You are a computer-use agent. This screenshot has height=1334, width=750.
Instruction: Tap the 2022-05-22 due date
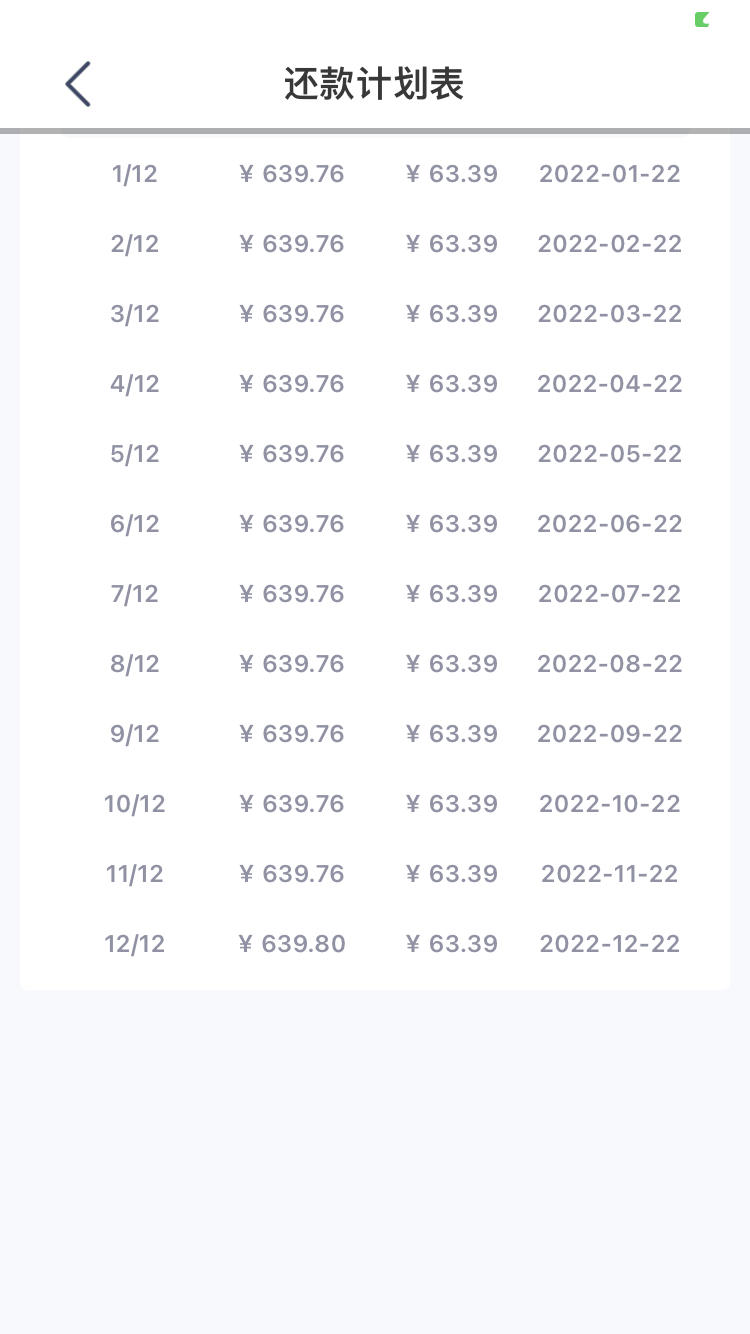610,454
